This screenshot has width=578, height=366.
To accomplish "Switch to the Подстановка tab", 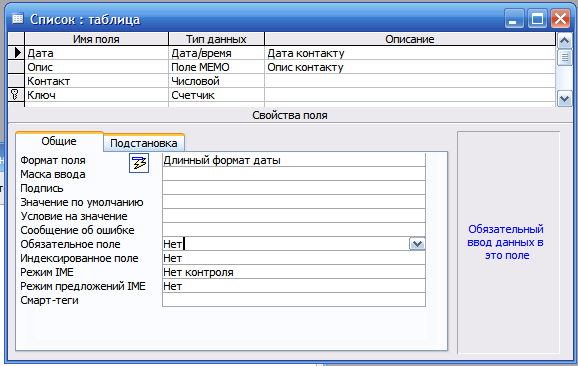I will tap(144, 143).
